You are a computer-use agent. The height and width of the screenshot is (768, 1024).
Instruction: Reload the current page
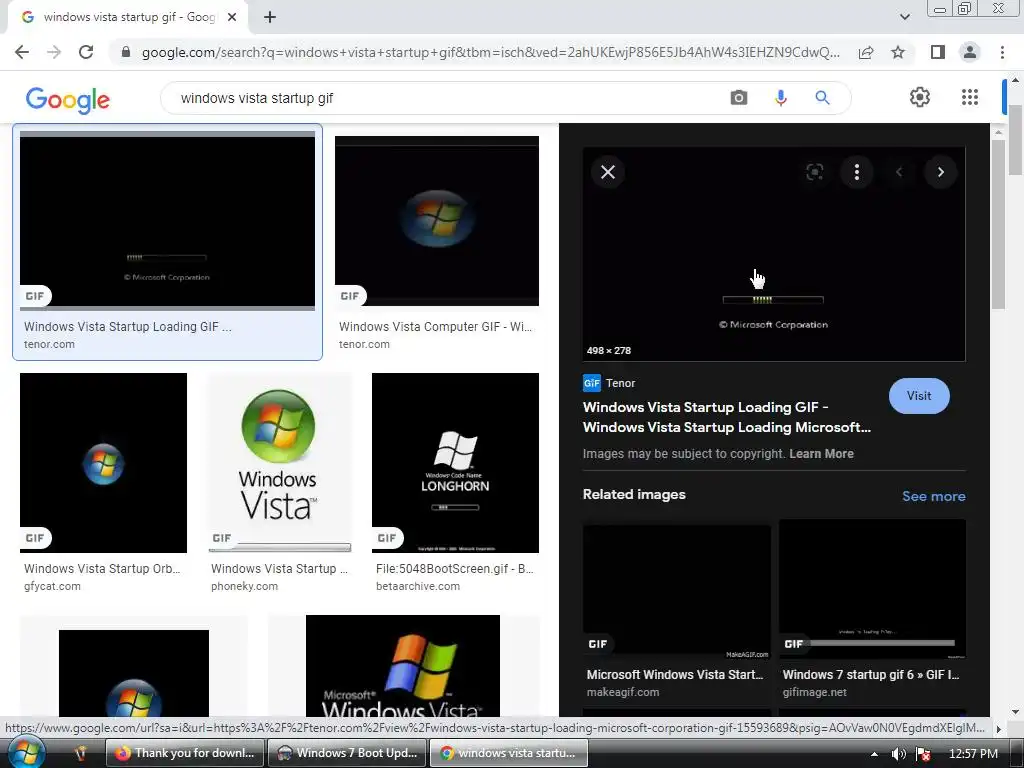86,52
